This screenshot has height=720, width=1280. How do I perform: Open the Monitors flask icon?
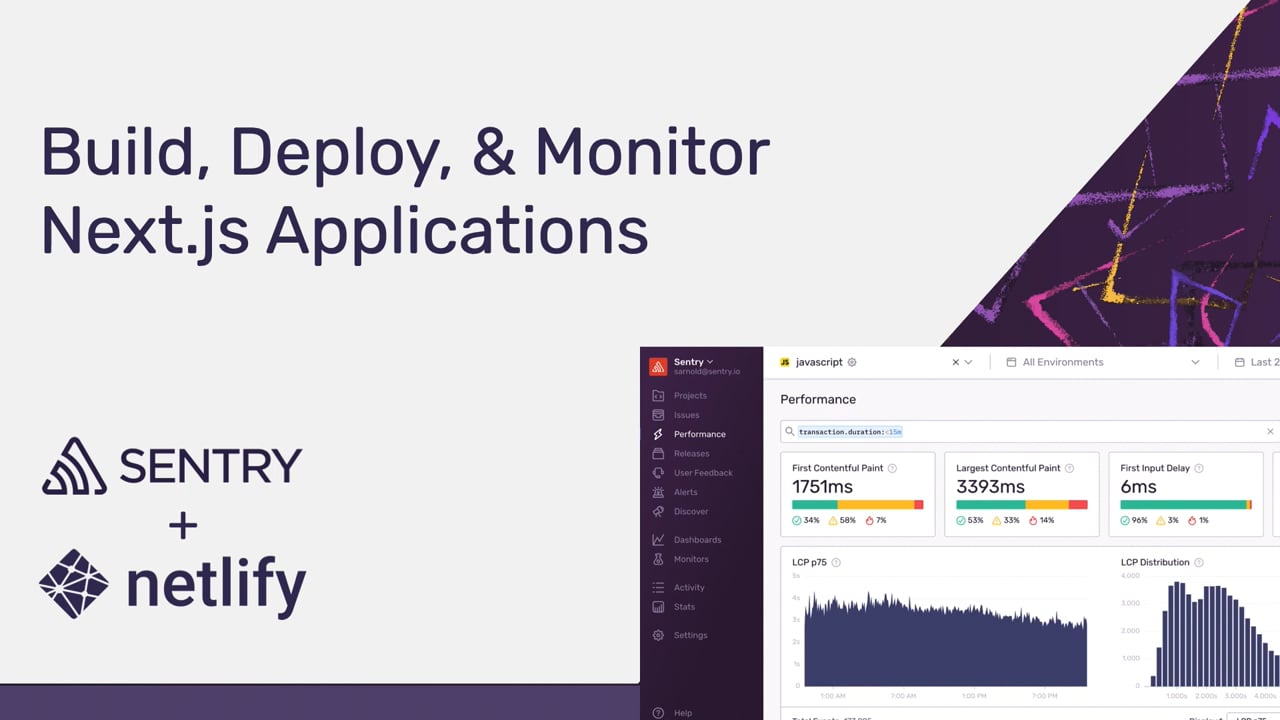658,559
